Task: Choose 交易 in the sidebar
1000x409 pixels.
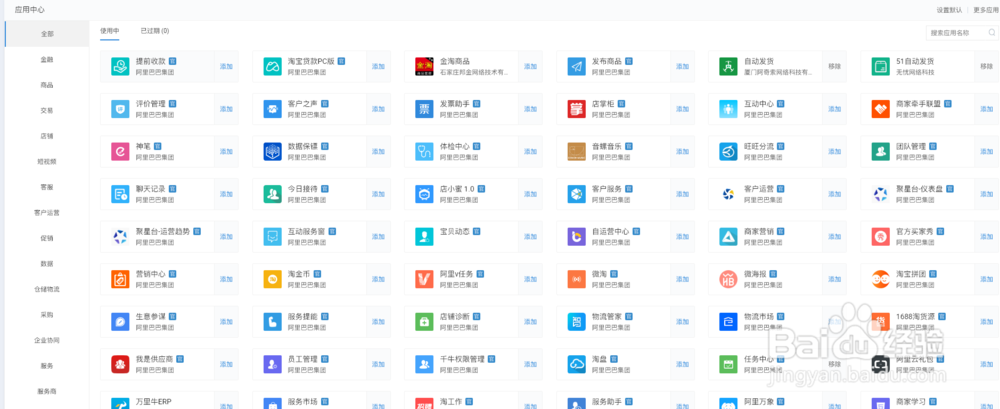Action: click(x=47, y=110)
